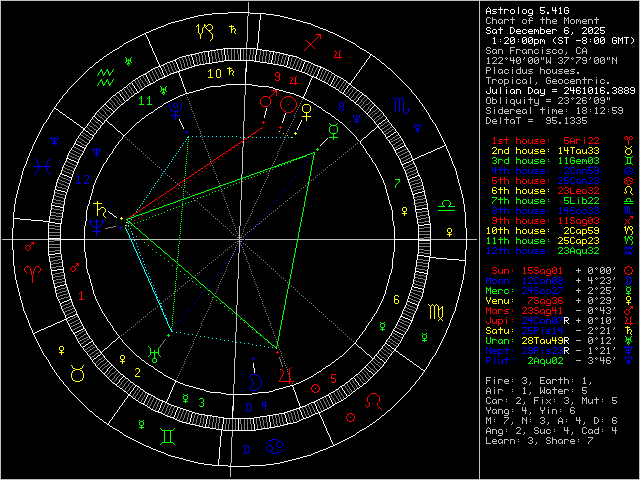The width and height of the screenshot is (640, 480).
Task: Click the 'Tropical, Geocentric.' line
Action: [x=548, y=81]
